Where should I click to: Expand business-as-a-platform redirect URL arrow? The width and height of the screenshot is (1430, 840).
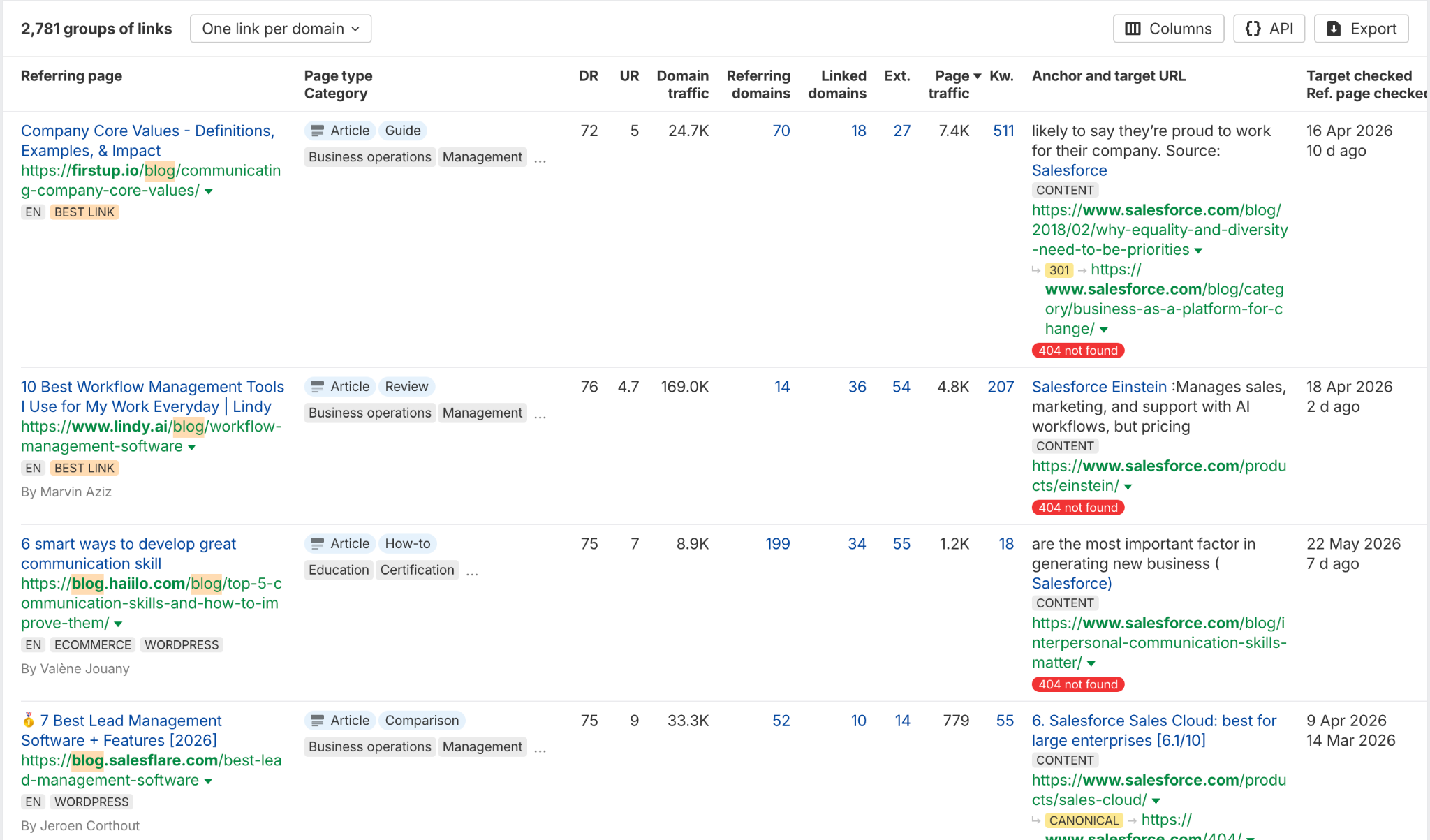click(1104, 330)
